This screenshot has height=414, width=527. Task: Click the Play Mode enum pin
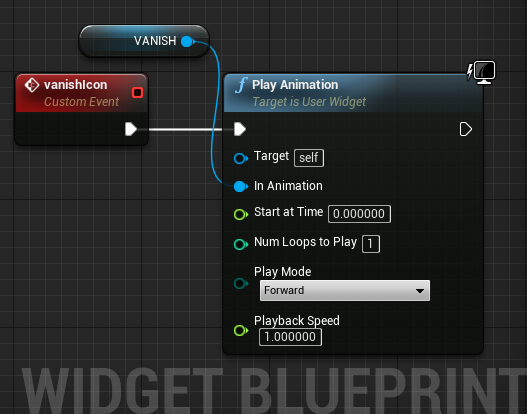241,283
